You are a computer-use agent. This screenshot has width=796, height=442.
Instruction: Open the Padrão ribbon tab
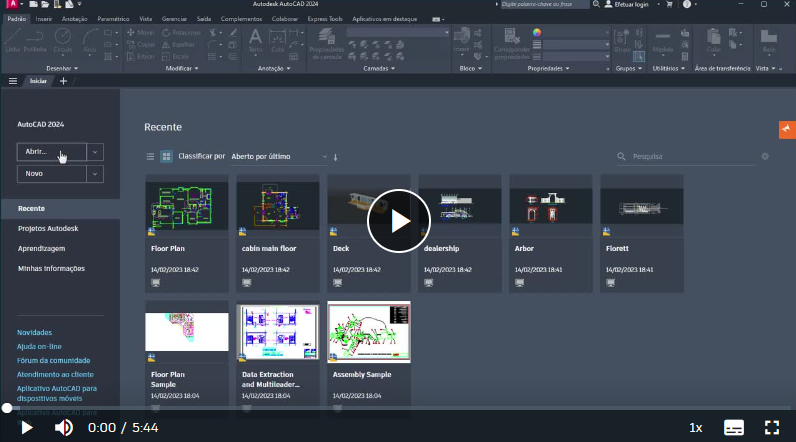click(x=17, y=19)
